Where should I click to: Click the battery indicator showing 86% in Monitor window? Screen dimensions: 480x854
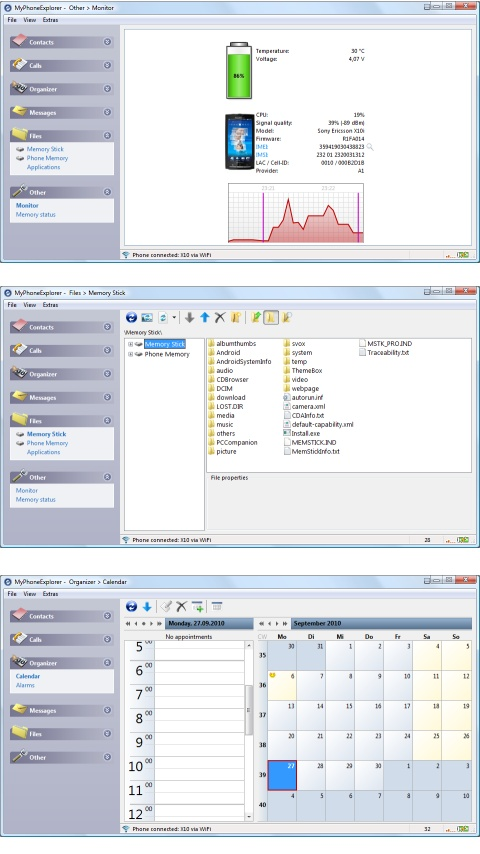click(x=239, y=71)
